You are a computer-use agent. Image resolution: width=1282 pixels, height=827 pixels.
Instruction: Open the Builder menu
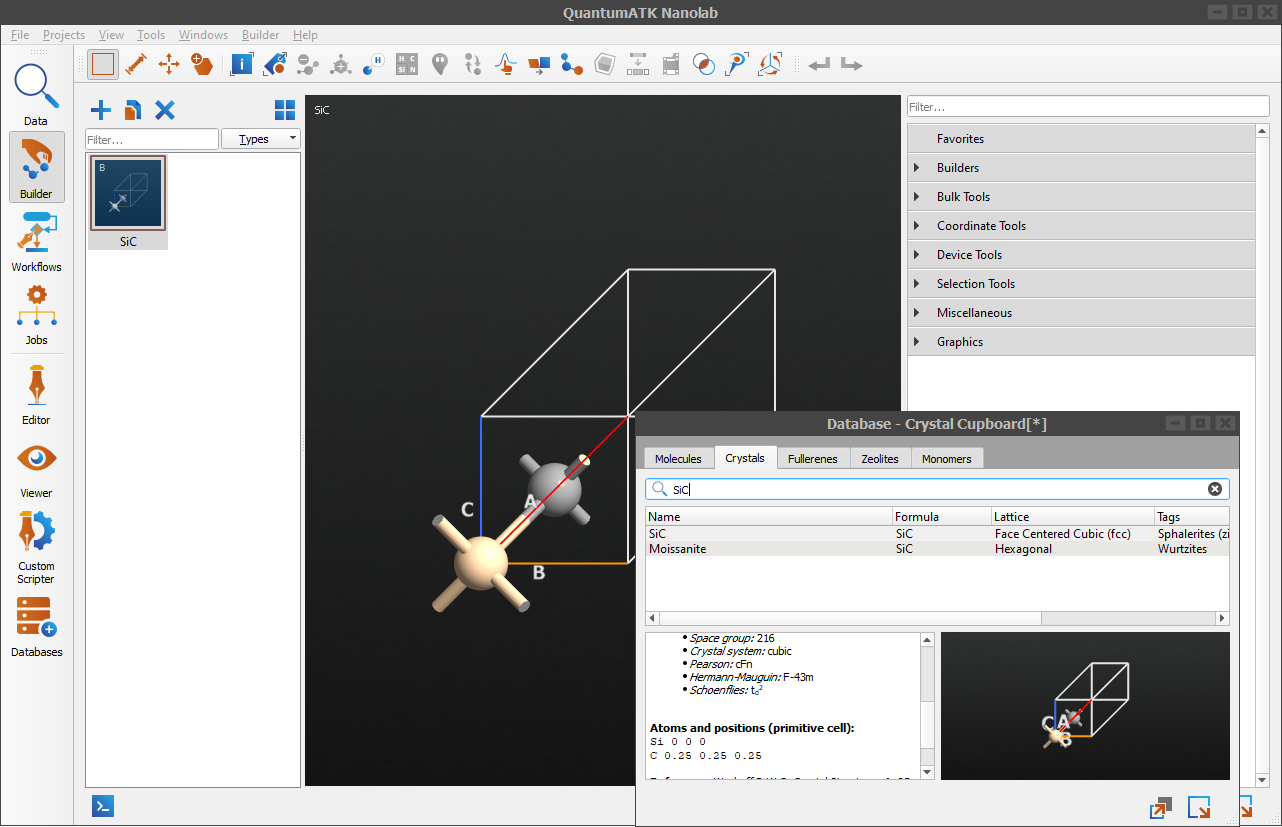261,35
